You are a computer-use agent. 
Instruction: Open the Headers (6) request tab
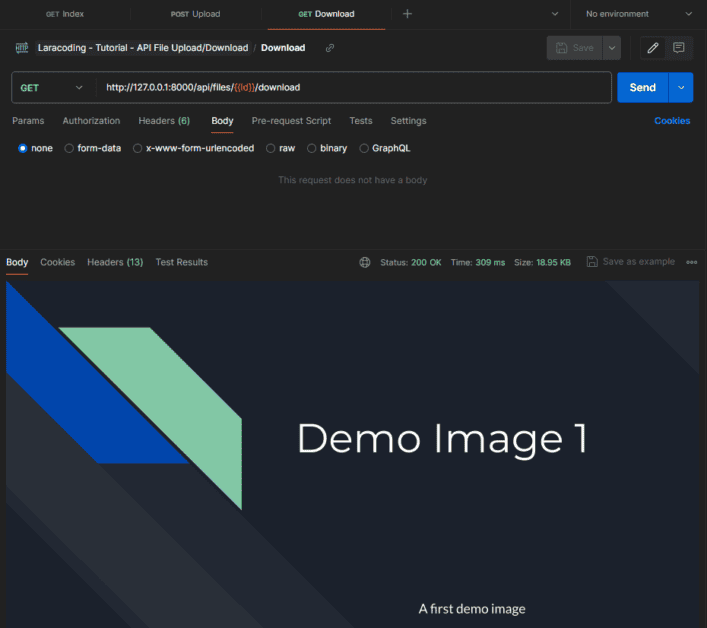tap(164, 121)
